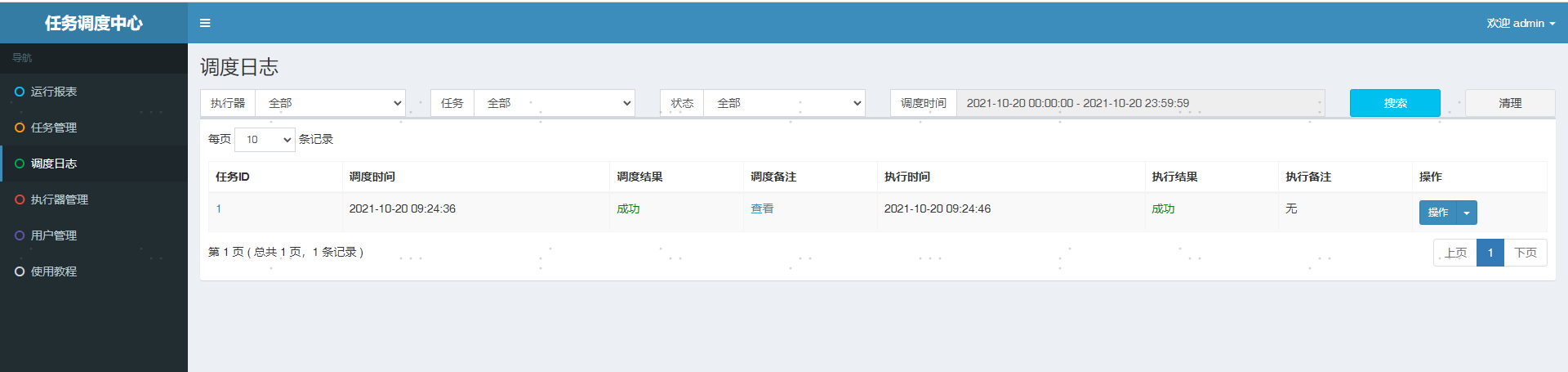Click the red circle icon beside 执行器管理
1568x372 pixels.
point(20,199)
